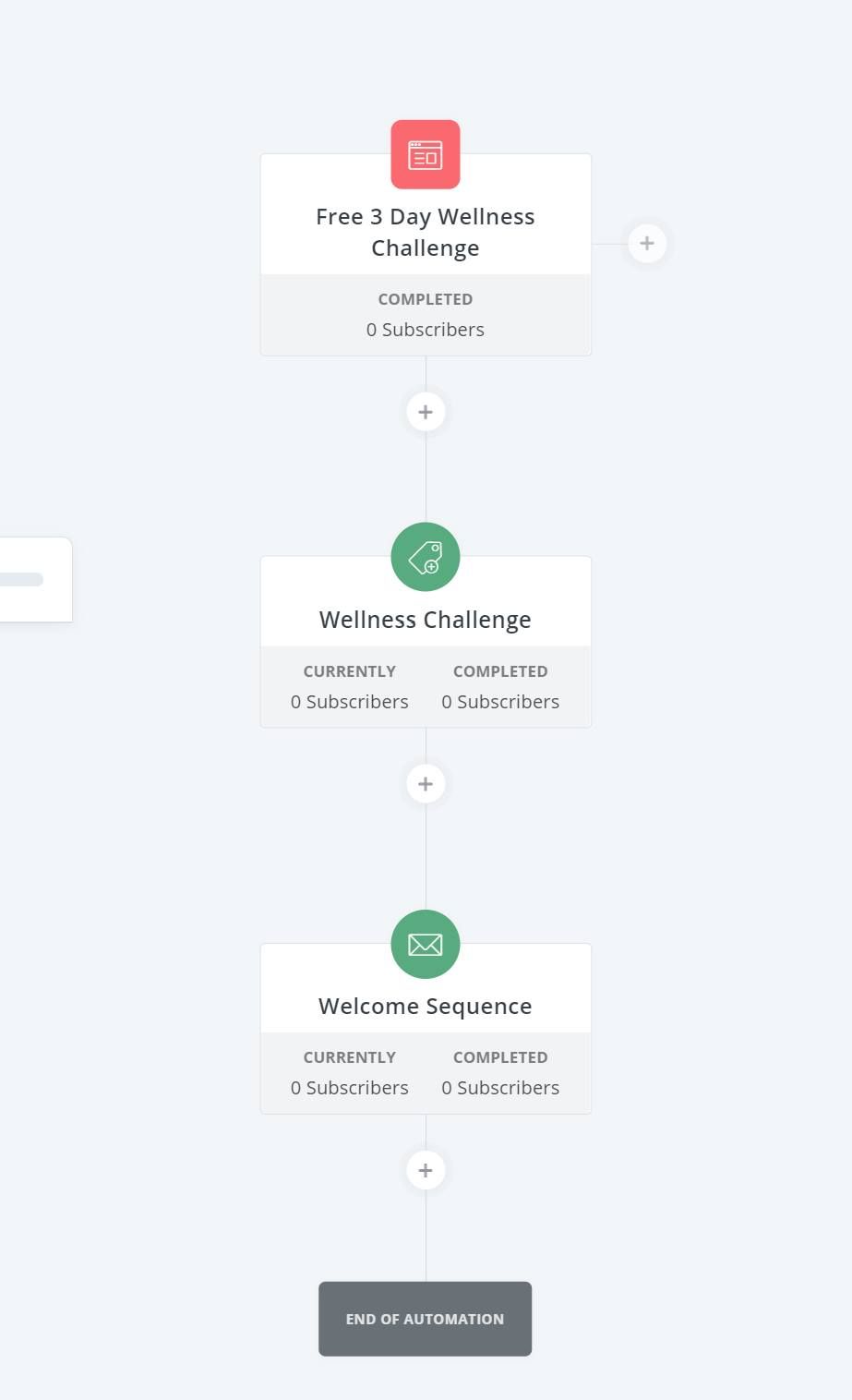Click the CURRENTLY label in Welcome Sequence node
The image size is (852, 1400).
pos(350,1057)
